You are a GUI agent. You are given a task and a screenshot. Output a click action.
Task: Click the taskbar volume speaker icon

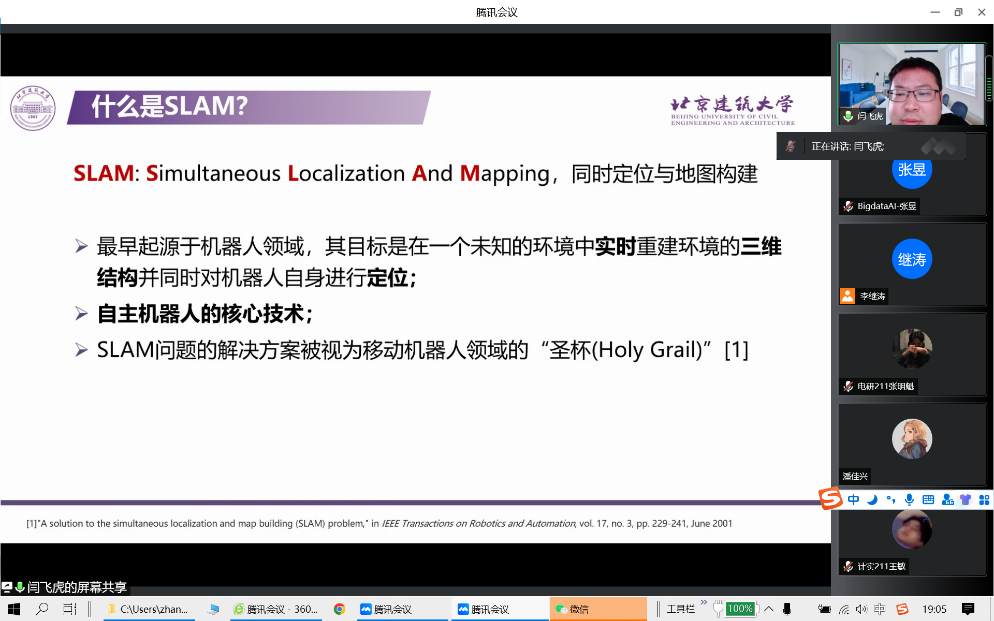[861, 609]
